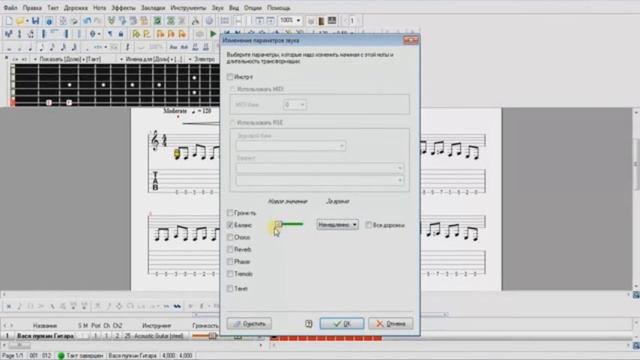Open the Инструменты menu
640x360 pixels.
188,8
